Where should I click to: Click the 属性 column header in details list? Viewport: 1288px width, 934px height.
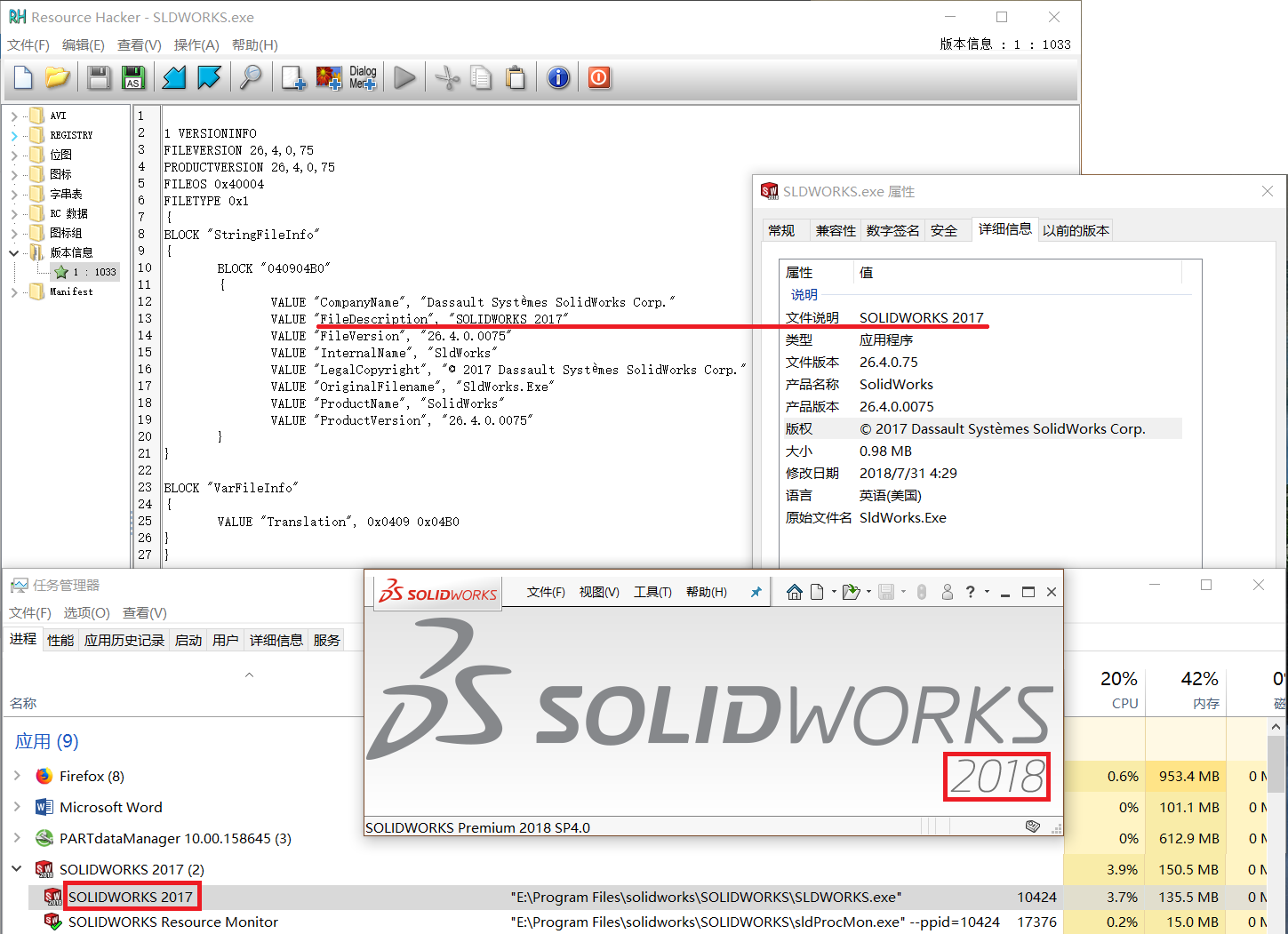coord(816,273)
